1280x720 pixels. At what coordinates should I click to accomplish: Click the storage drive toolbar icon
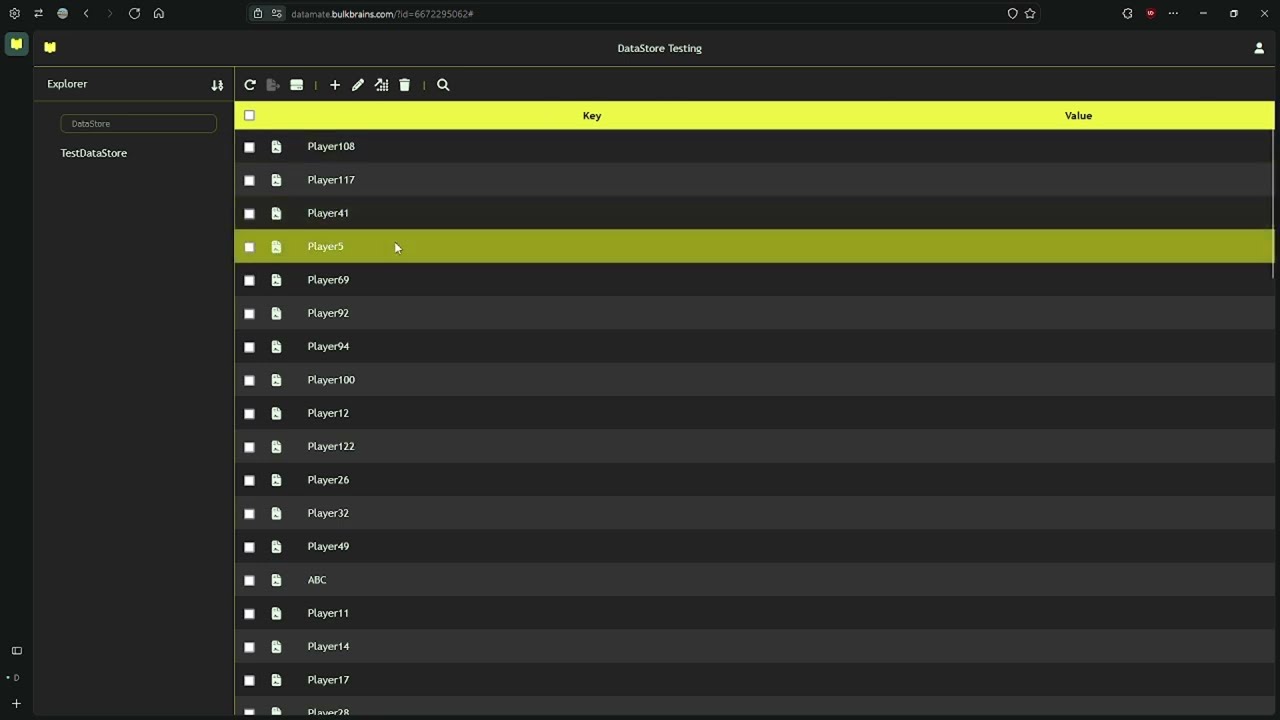[297, 85]
